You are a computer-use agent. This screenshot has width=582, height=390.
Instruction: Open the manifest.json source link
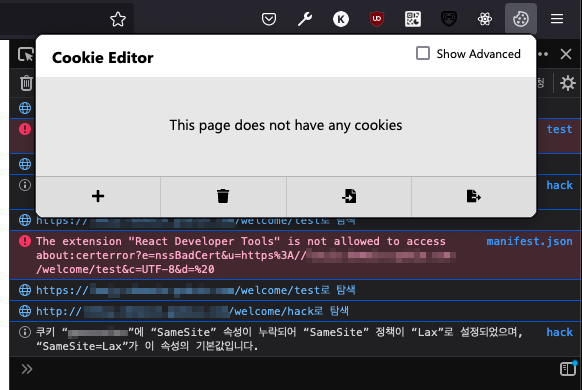529,241
